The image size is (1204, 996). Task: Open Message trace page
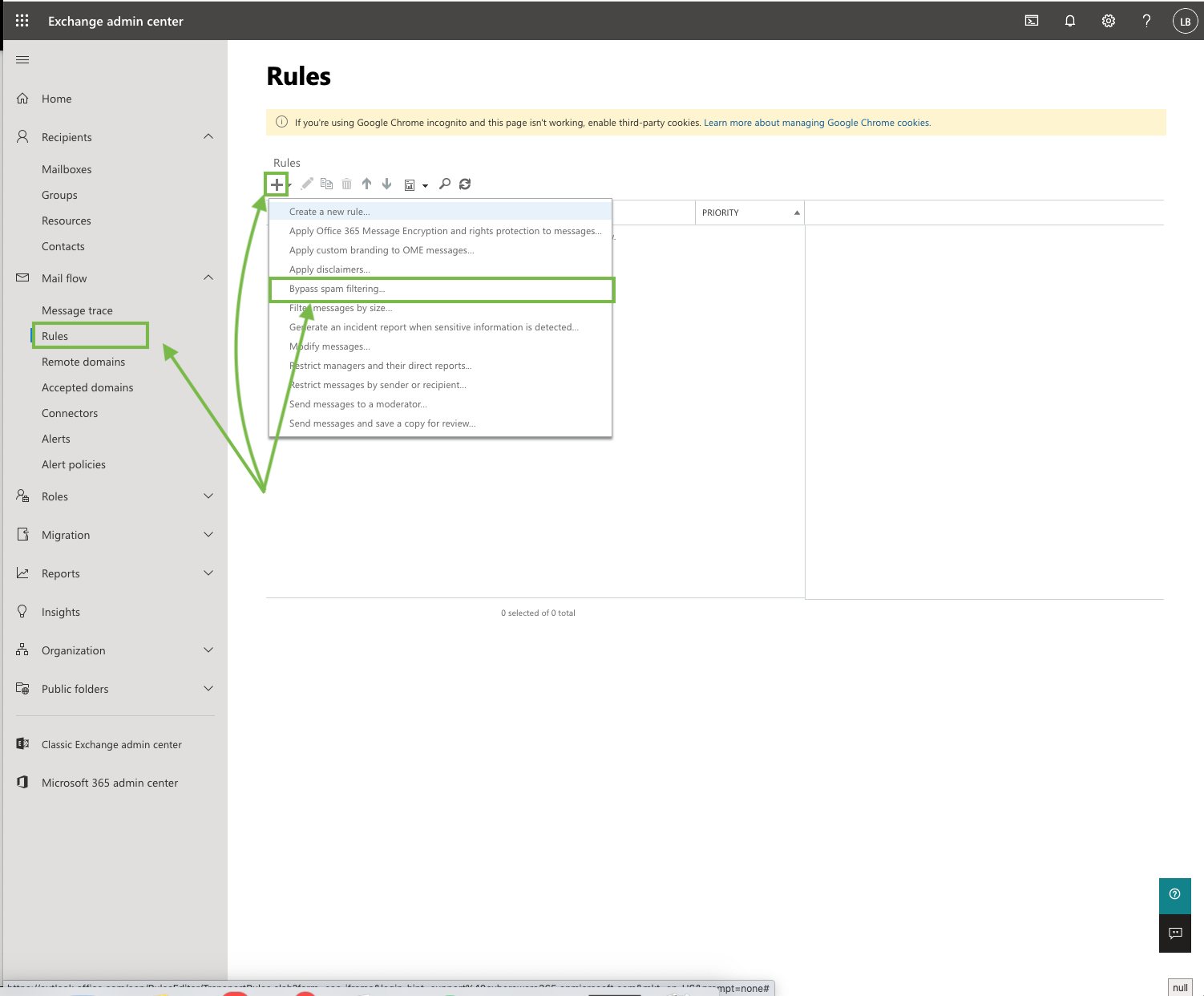[x=77, y=310]
